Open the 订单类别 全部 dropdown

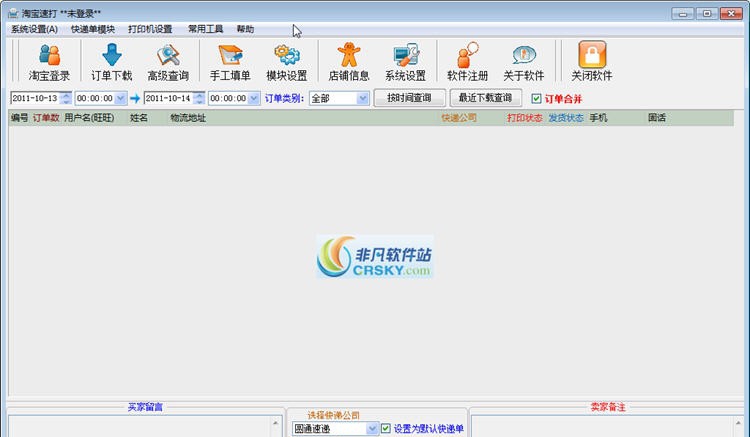363,98
